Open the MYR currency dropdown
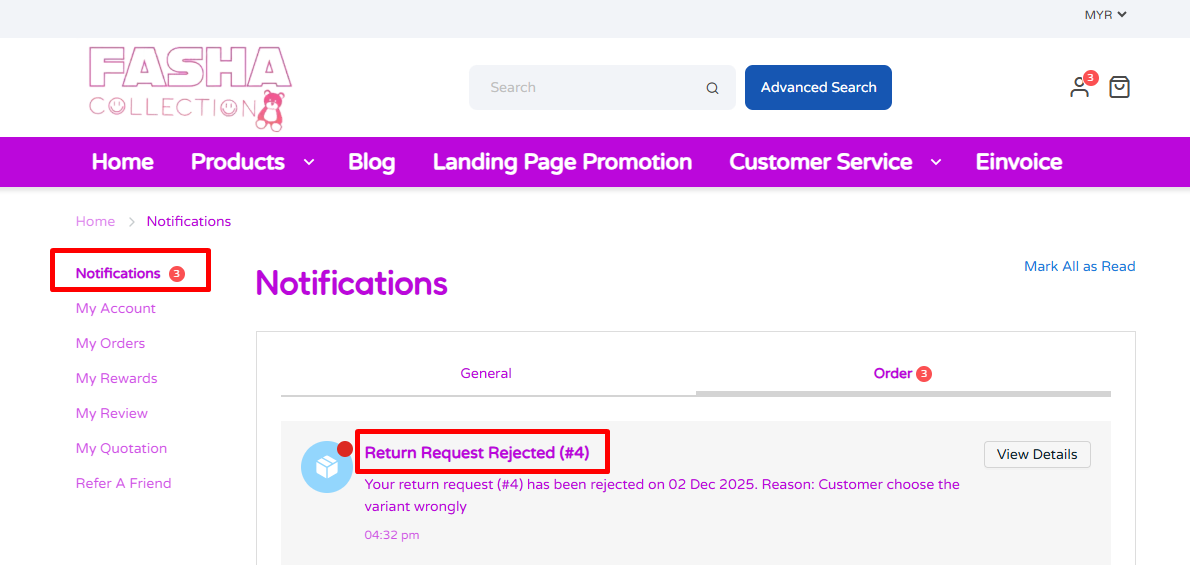This screenshot has height=565, width=1190. click(1105, 15)
